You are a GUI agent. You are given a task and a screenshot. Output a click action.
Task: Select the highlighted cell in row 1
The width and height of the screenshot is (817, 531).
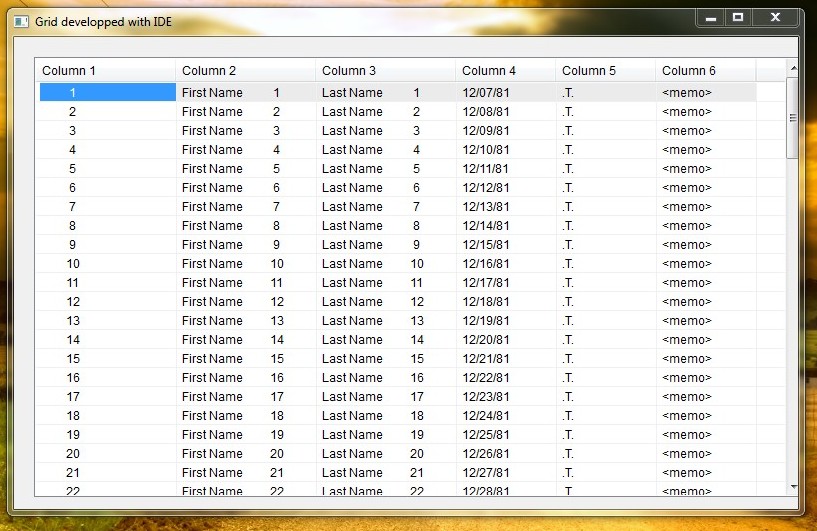[107, 93]
